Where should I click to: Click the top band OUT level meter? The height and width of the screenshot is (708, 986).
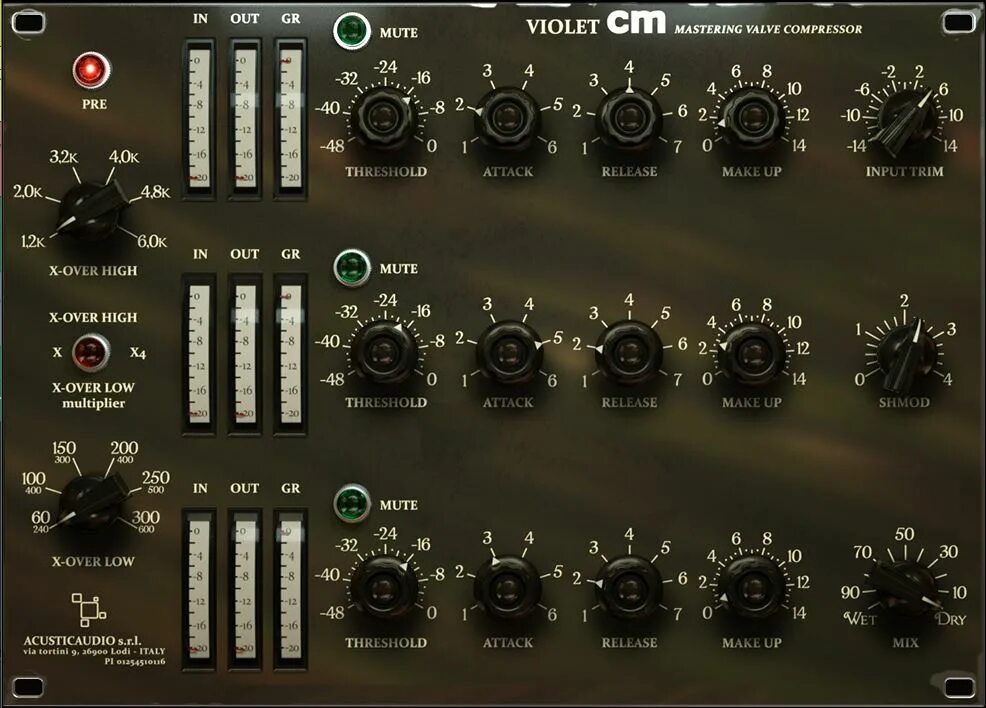click(245, 119)
